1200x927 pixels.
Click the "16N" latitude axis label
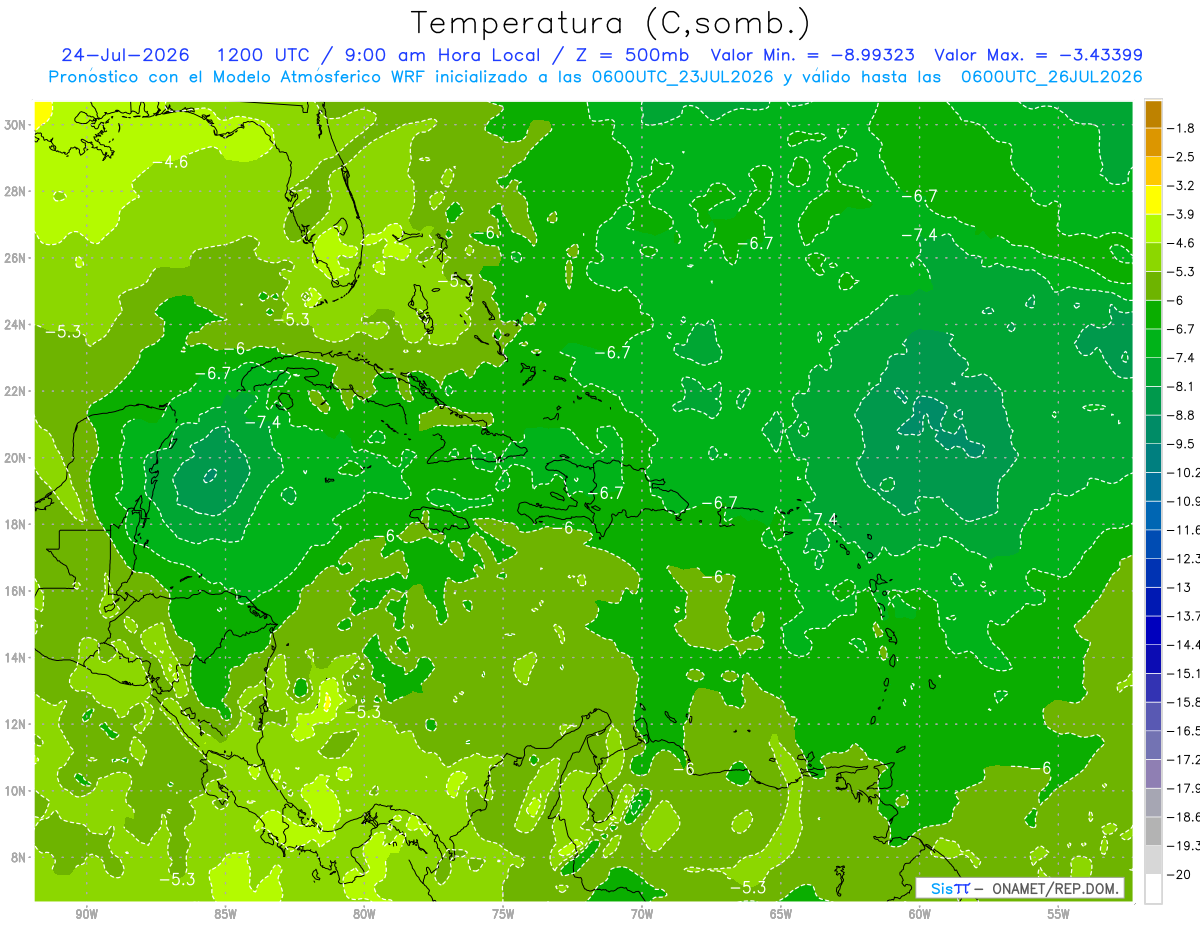tap(17, 591)
